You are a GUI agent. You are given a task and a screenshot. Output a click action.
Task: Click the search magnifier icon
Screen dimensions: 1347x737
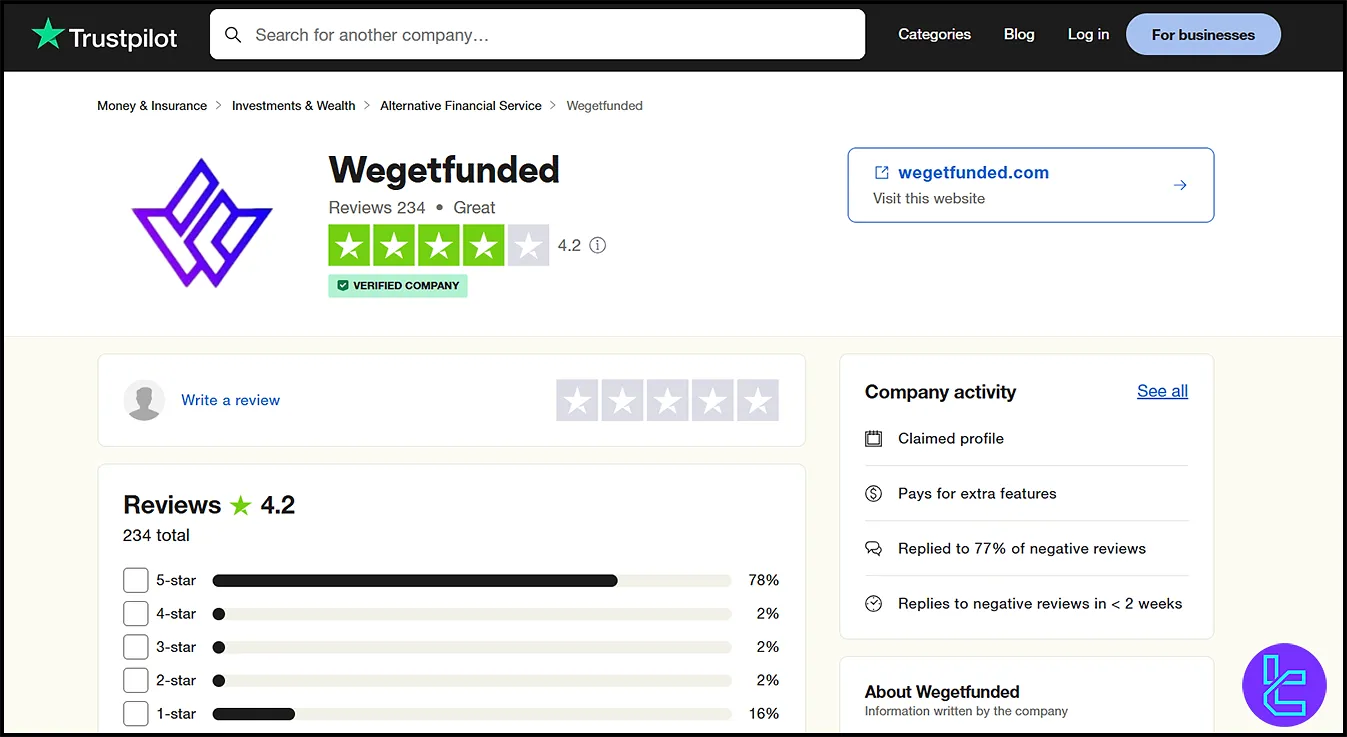(x=233, y=34)
